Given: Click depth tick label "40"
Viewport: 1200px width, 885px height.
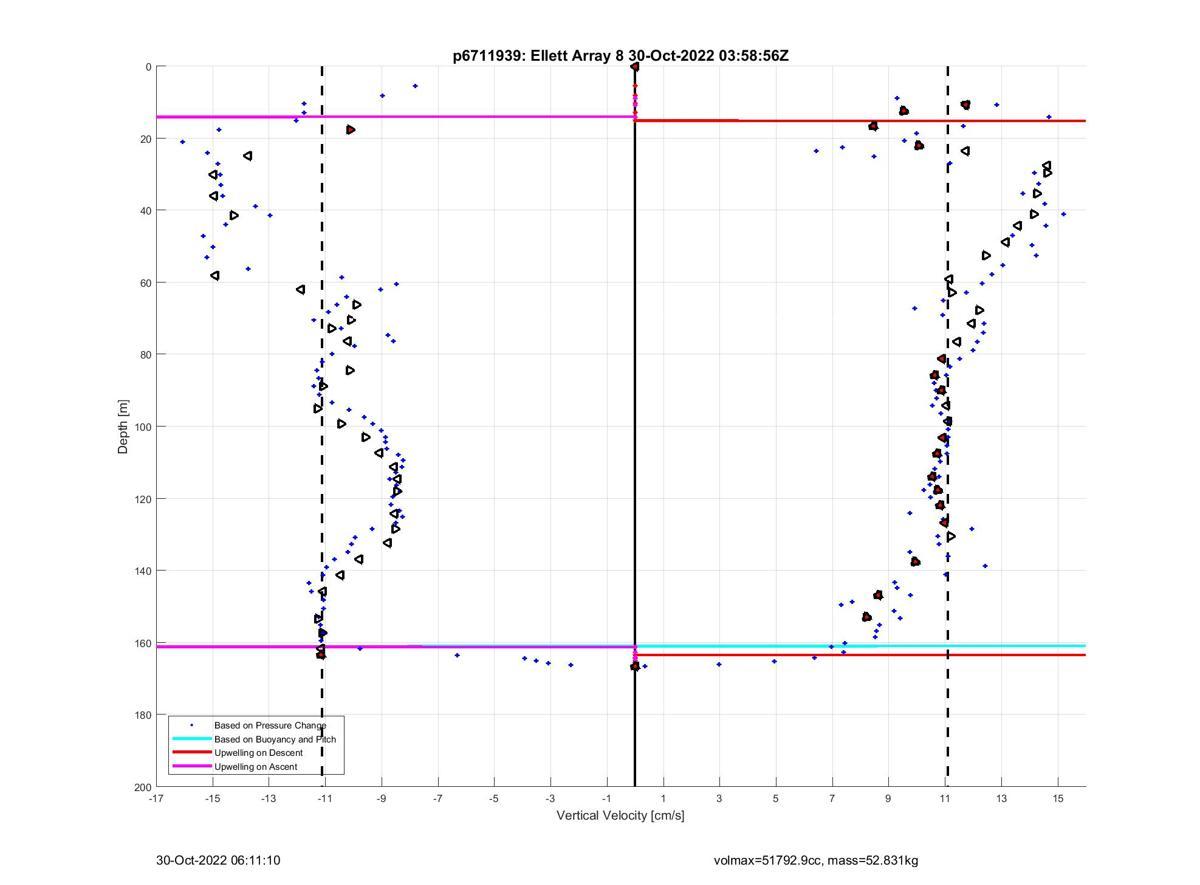Looking at the screenshot, I should pos(145,211).
